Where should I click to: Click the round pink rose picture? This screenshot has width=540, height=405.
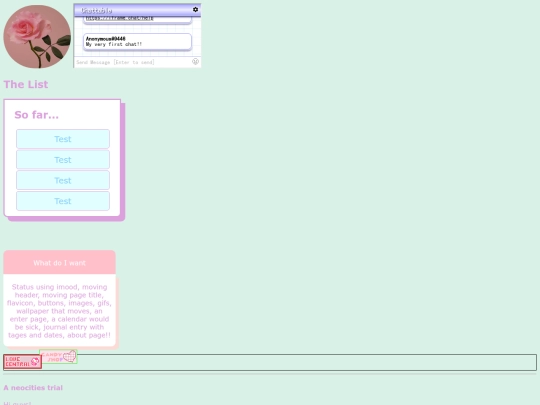coord(37,36)
